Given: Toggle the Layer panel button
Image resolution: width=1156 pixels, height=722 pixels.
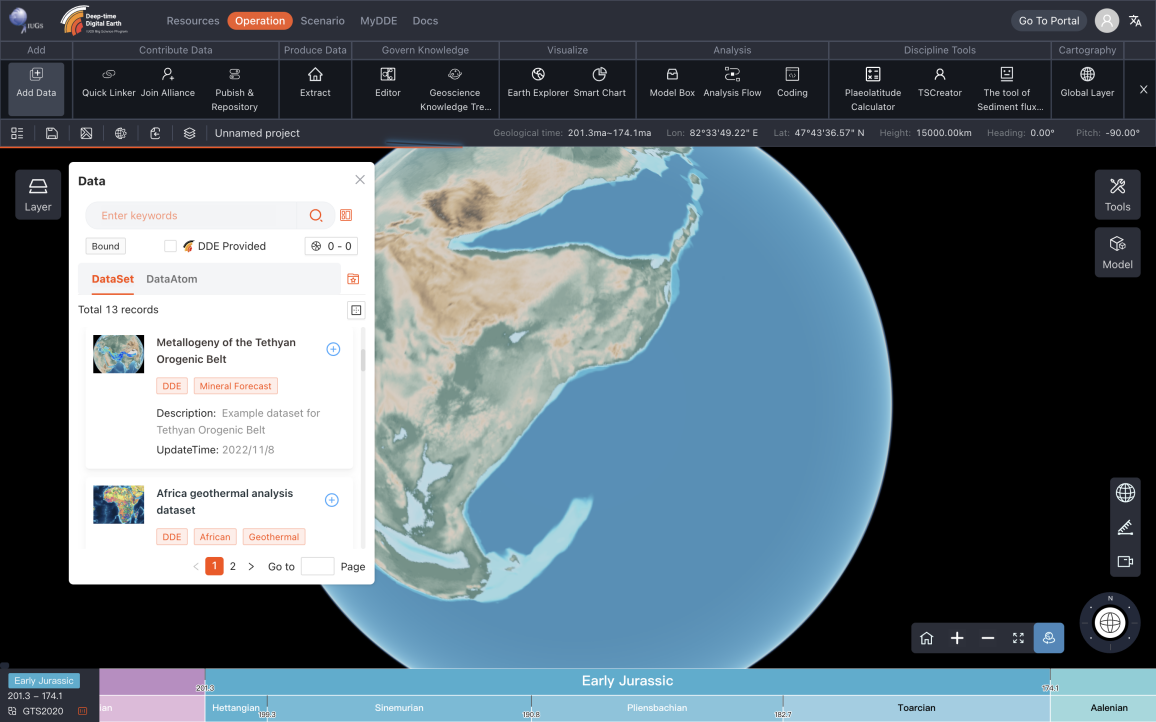Looking at the screenshot, I should pyautogui.click(x=38, y=194).
